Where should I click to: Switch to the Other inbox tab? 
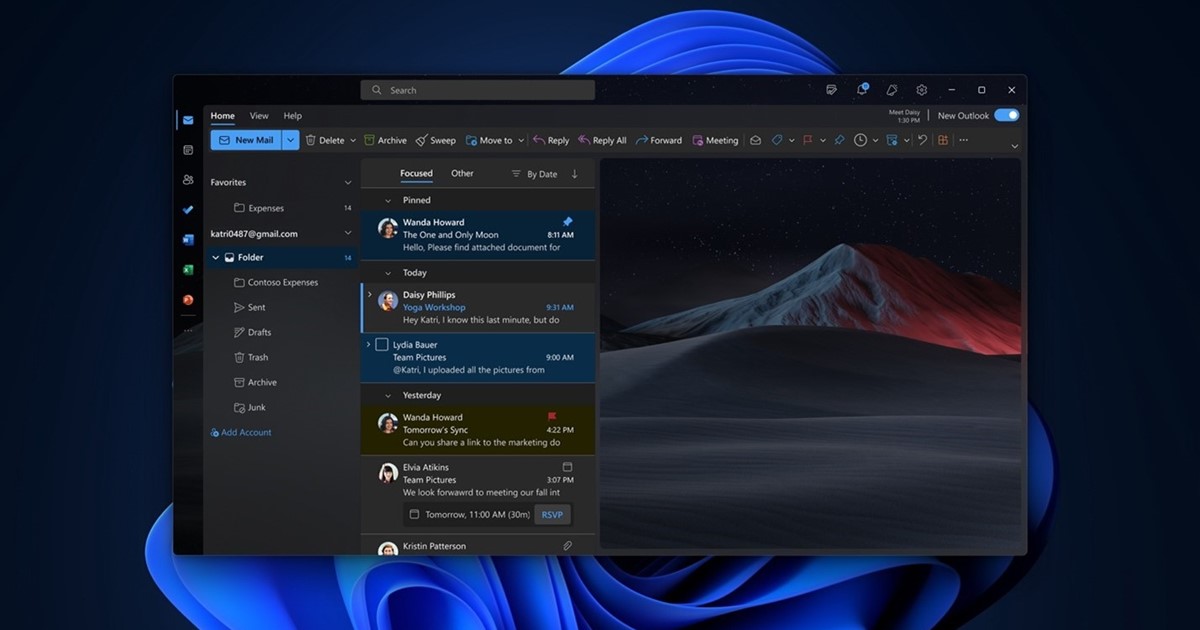click(462, 173)
